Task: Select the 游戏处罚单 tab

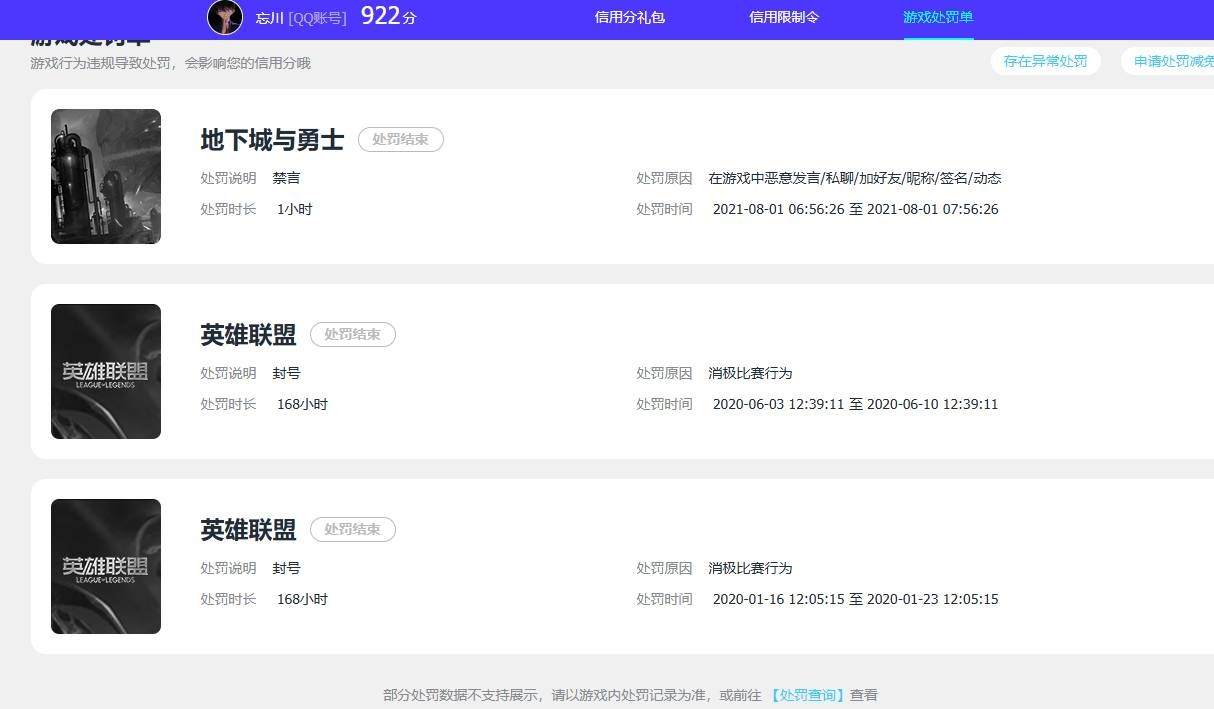Action: click(938, 17)
